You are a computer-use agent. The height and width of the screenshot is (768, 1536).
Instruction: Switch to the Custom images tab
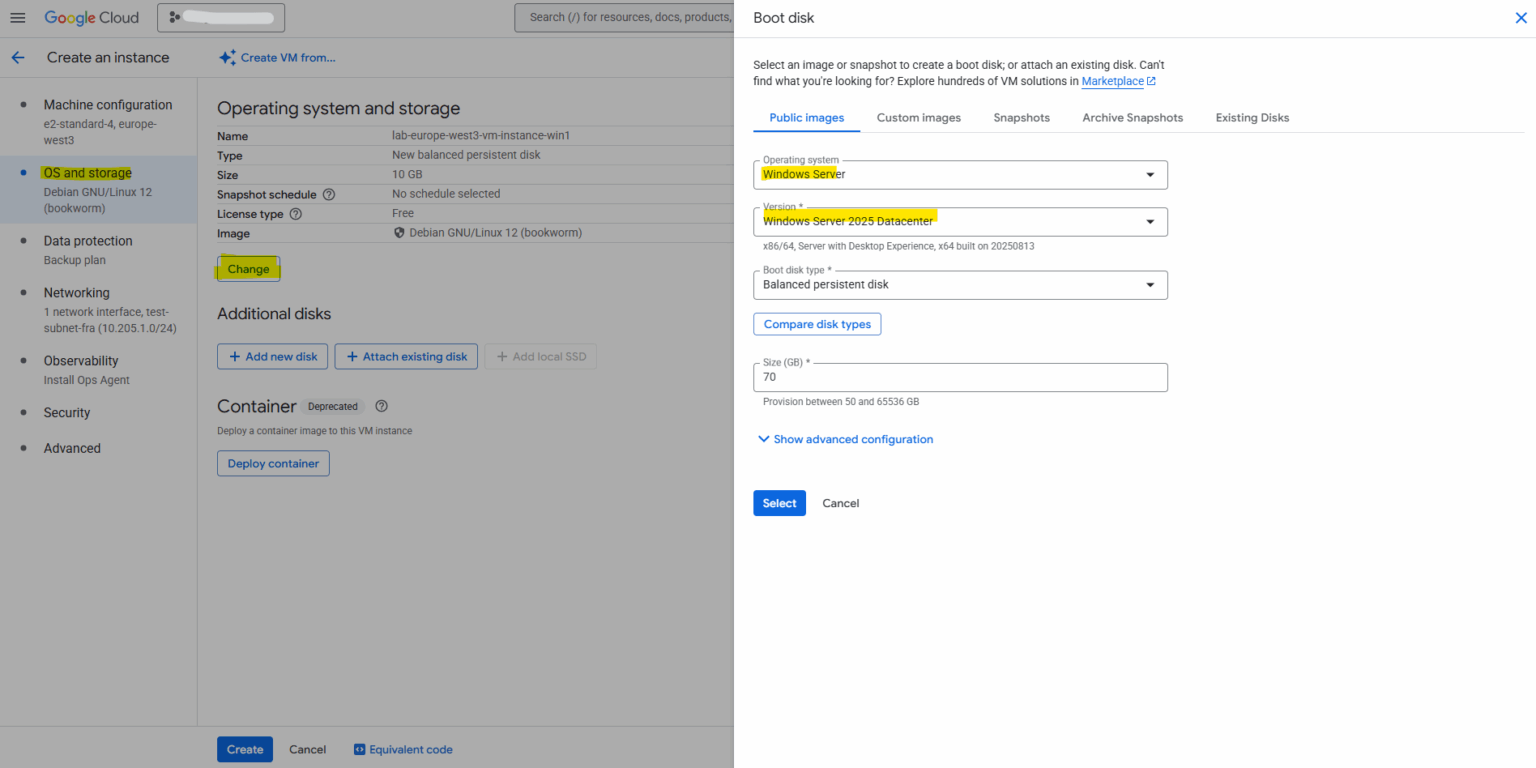[918, 117]
